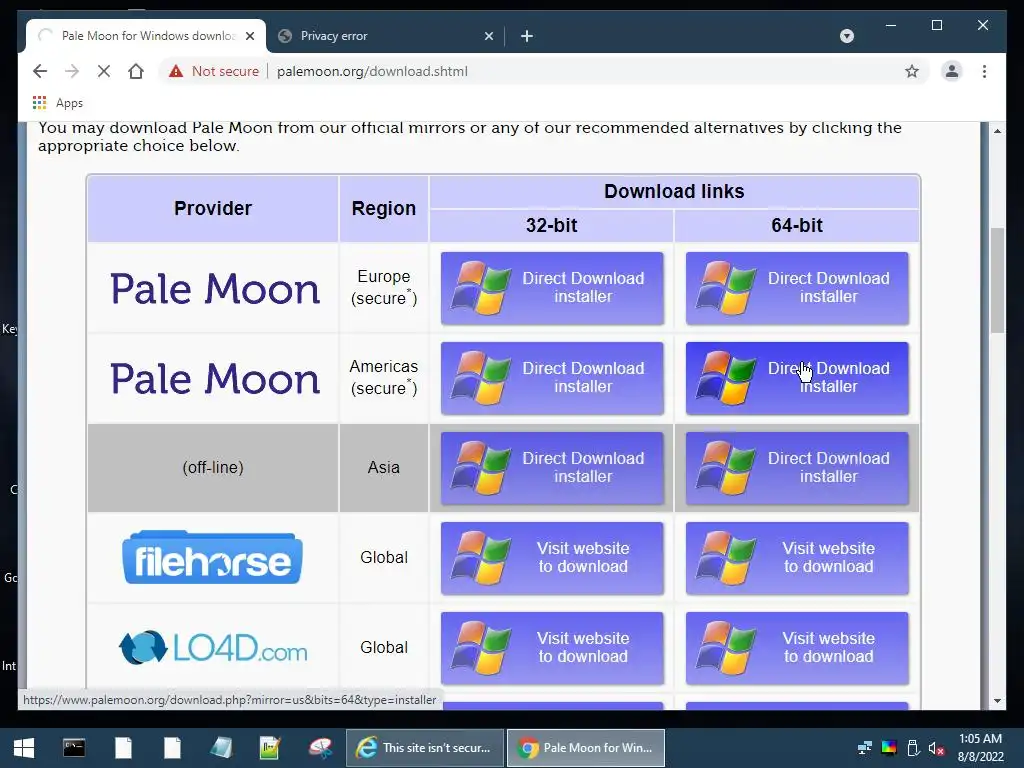The height and width of the screenshot is (768, 1024).
Task: Click the 'Global' region cell in the filehorse row
Action: 383,558
